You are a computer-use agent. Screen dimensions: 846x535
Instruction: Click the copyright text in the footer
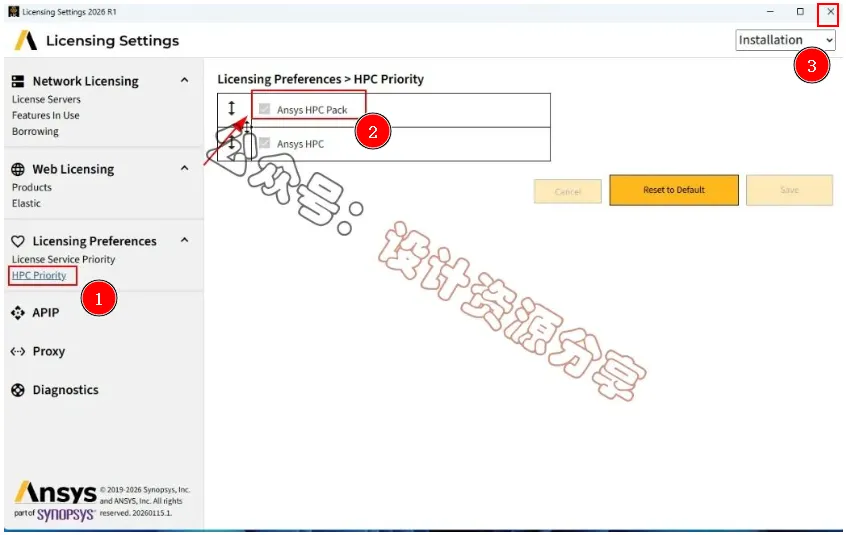145,502
